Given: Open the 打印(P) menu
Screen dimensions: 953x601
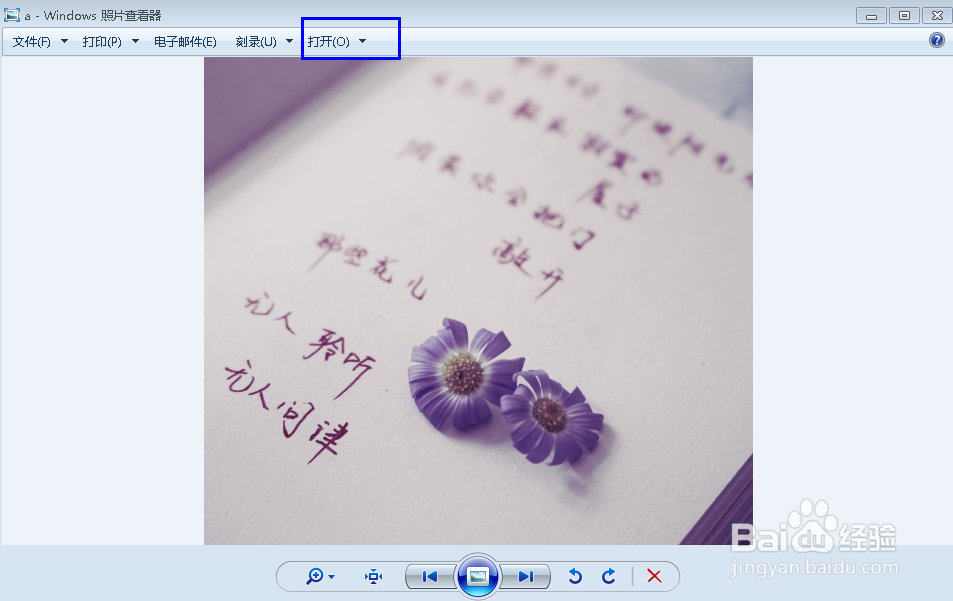Looking at the screenshot, I should [x=102, y=41].
